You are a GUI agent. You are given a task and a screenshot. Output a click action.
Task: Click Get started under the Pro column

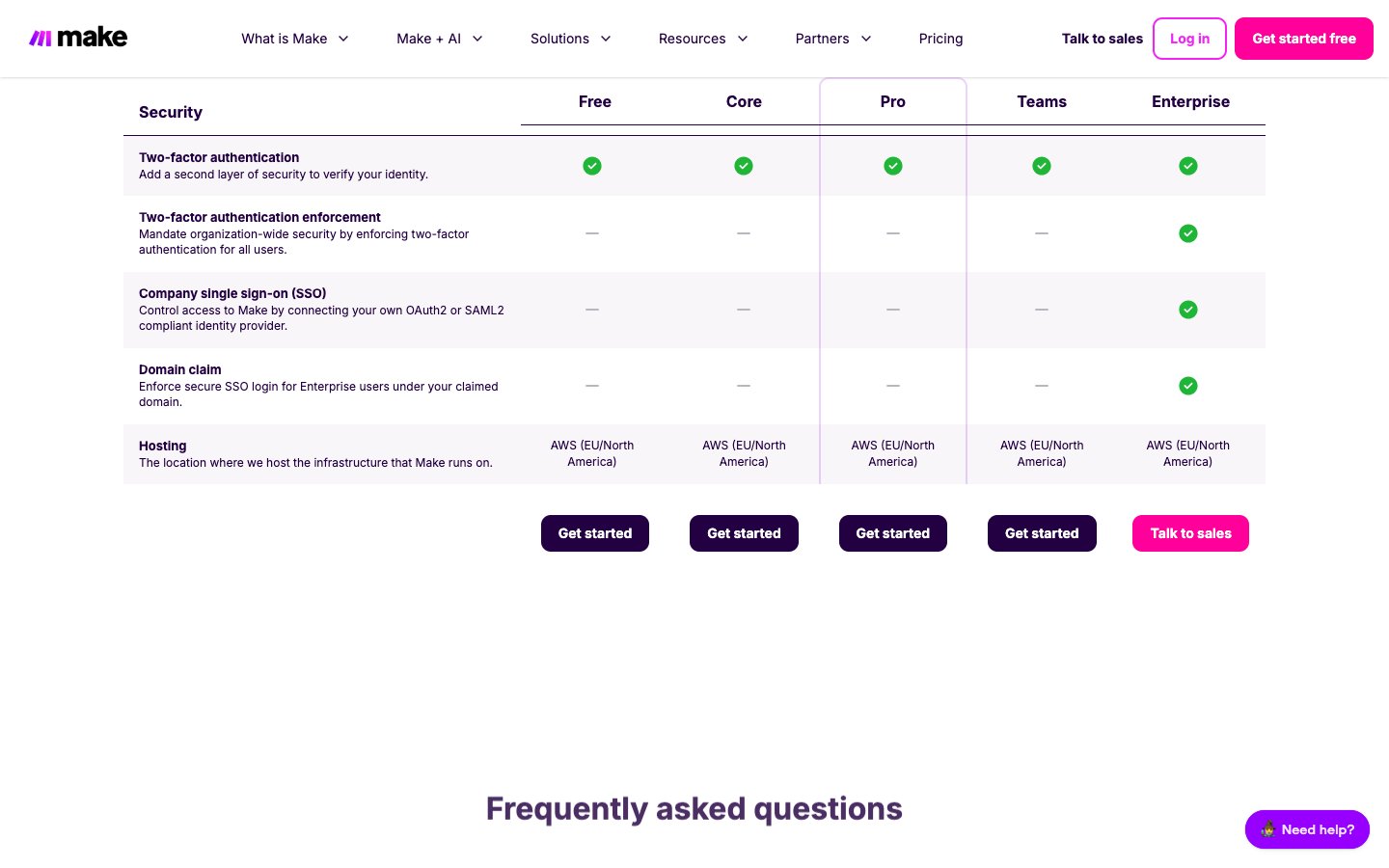pos(892,533)
